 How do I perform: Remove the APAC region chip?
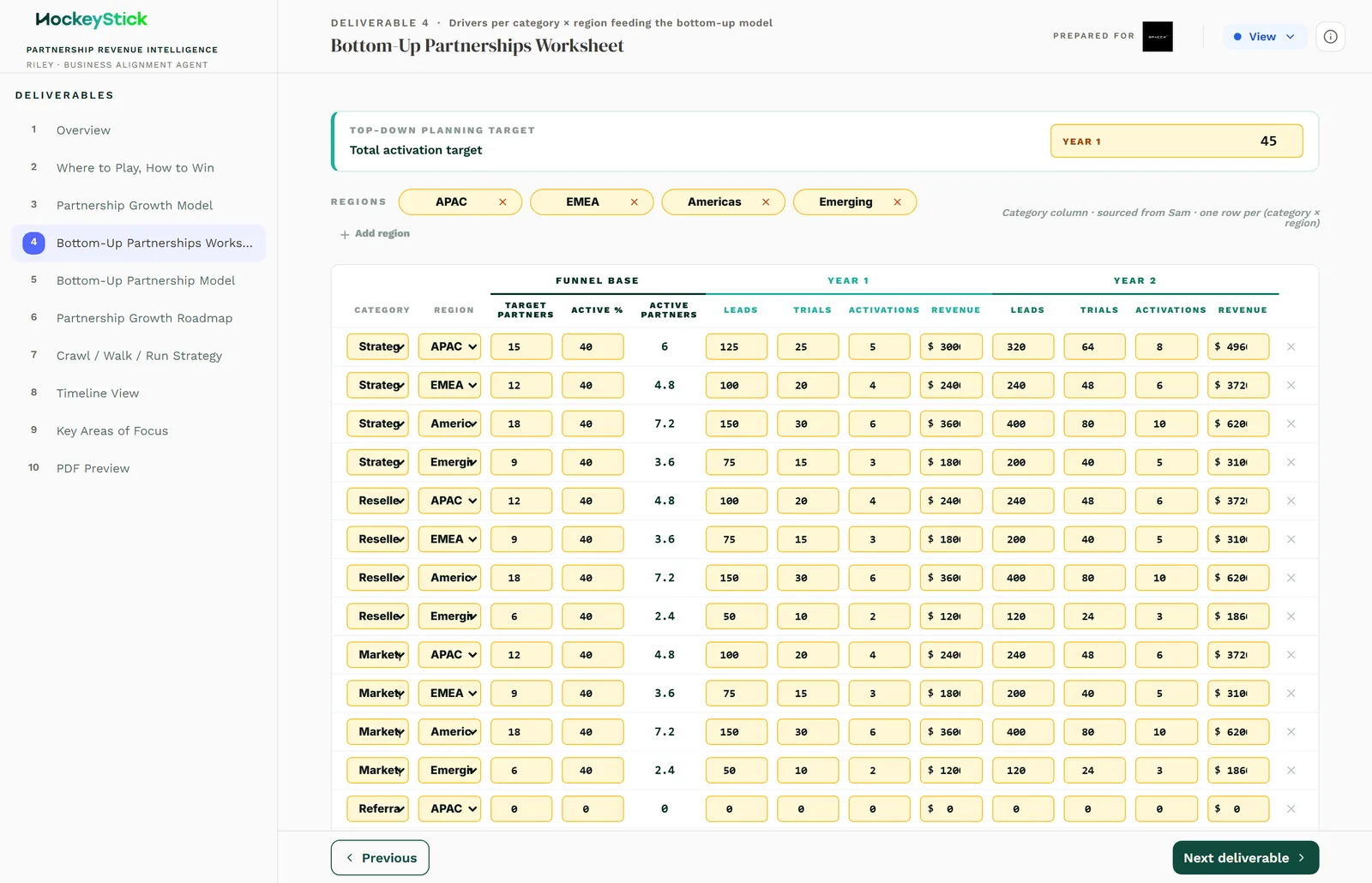(x=502, y=202)
